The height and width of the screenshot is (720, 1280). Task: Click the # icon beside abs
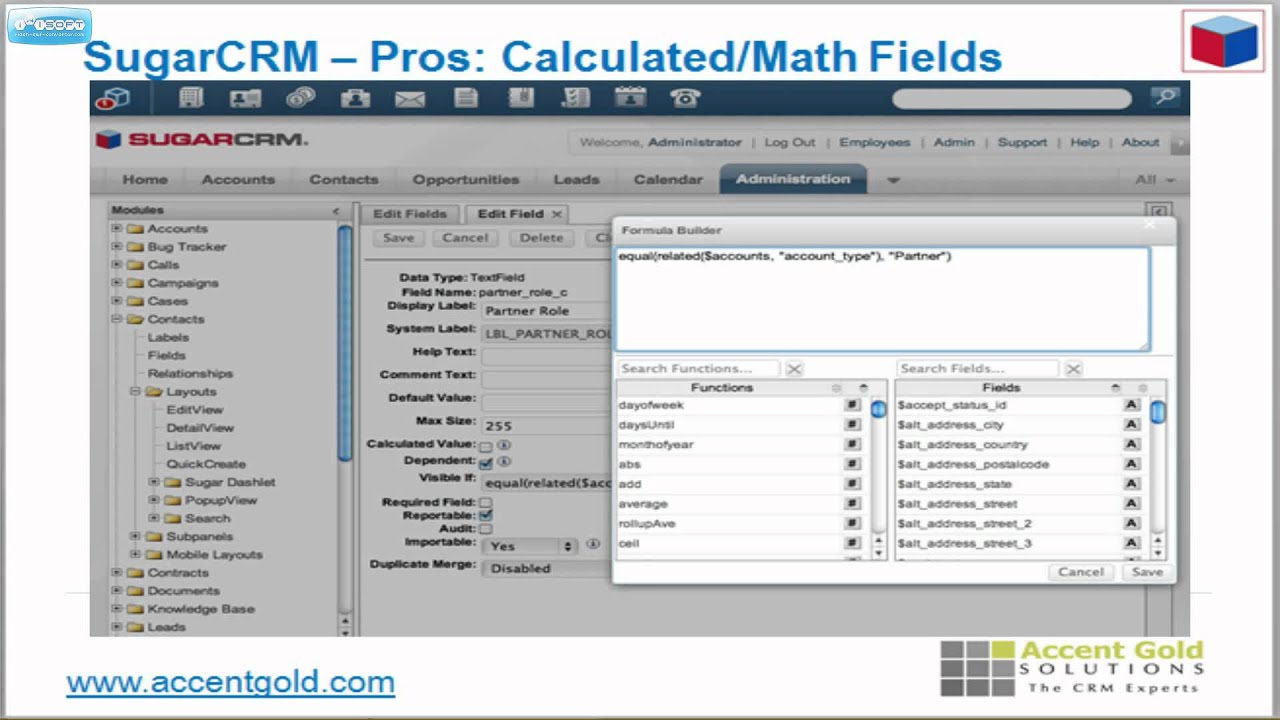click(852, 464)
